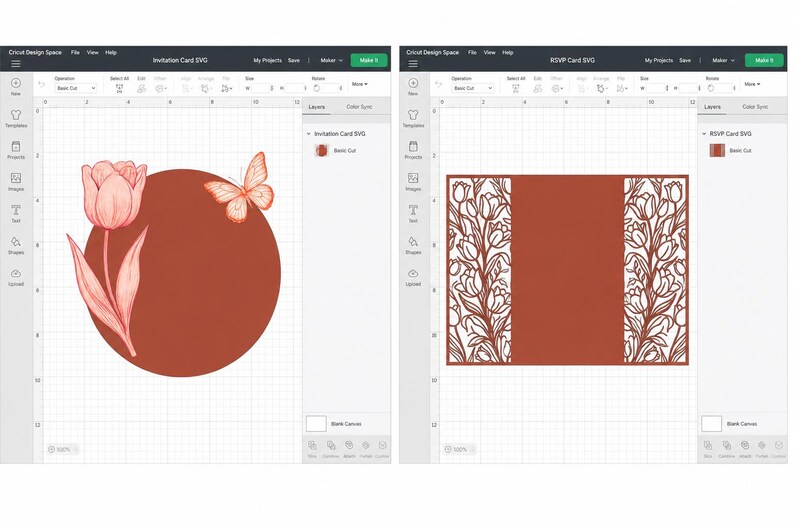Click Make It button in RSVP Card window
The height and width of the screenshot is (529, 794).
[x=765, y=60]
